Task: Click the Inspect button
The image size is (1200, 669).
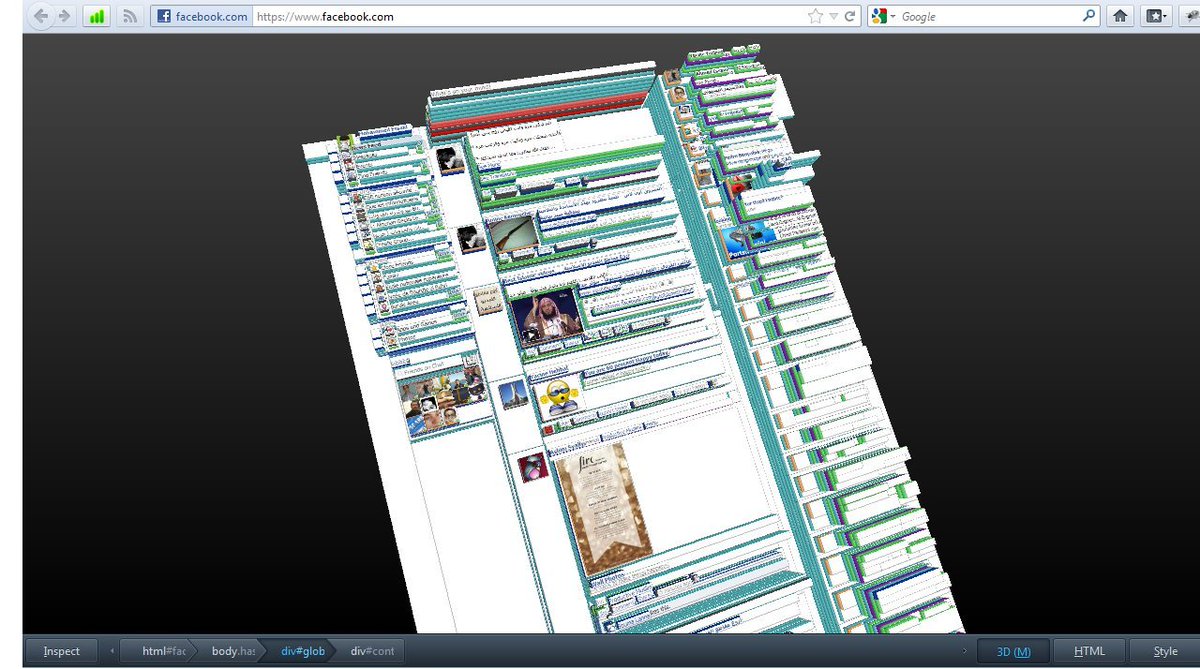Action: click(61, 651)
